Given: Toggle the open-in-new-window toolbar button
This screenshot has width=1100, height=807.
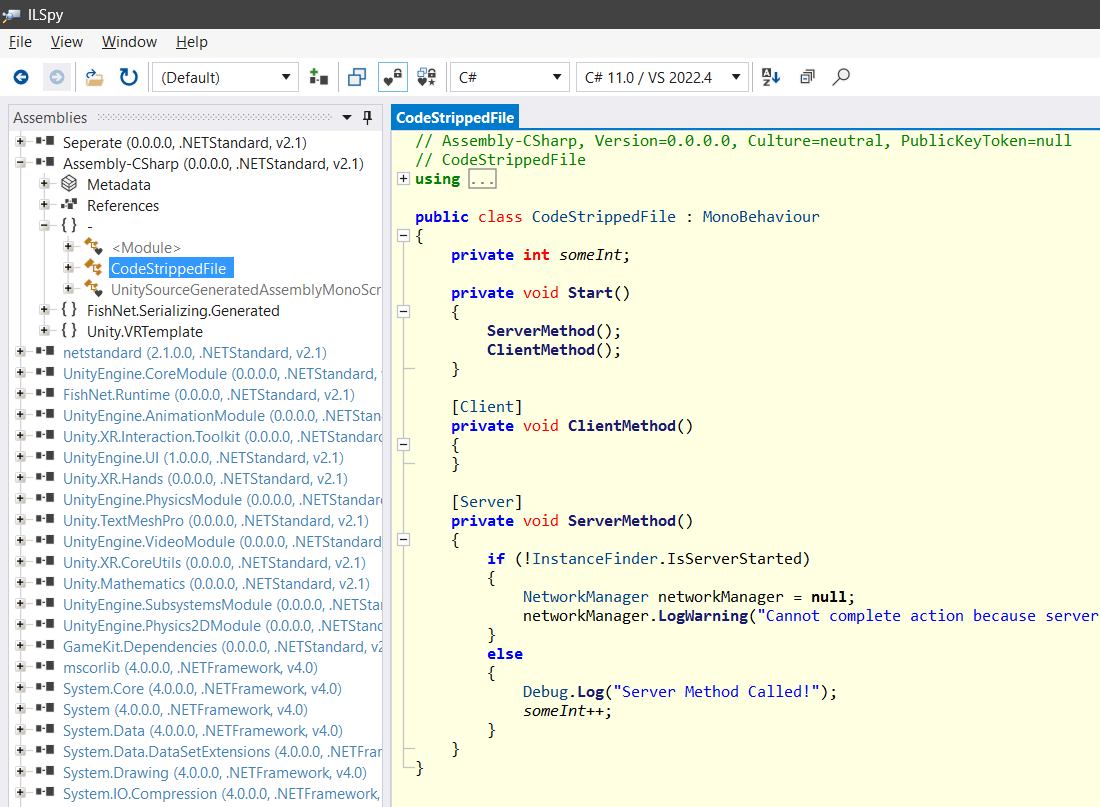Looking at the screenshot, I should click(x=357, y=77).
